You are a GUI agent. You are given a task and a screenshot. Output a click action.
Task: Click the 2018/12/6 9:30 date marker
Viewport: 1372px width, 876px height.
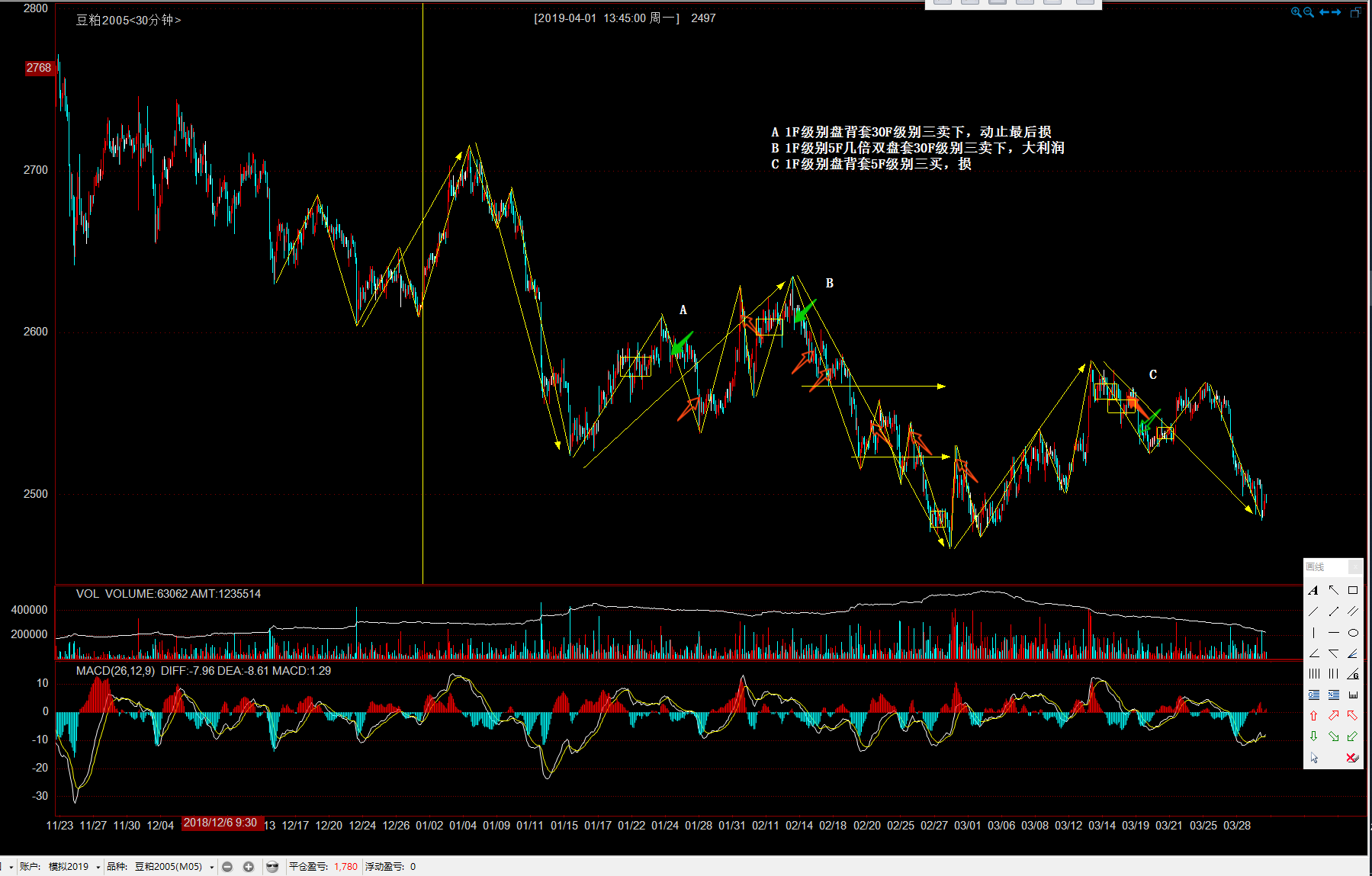(220, 823)
